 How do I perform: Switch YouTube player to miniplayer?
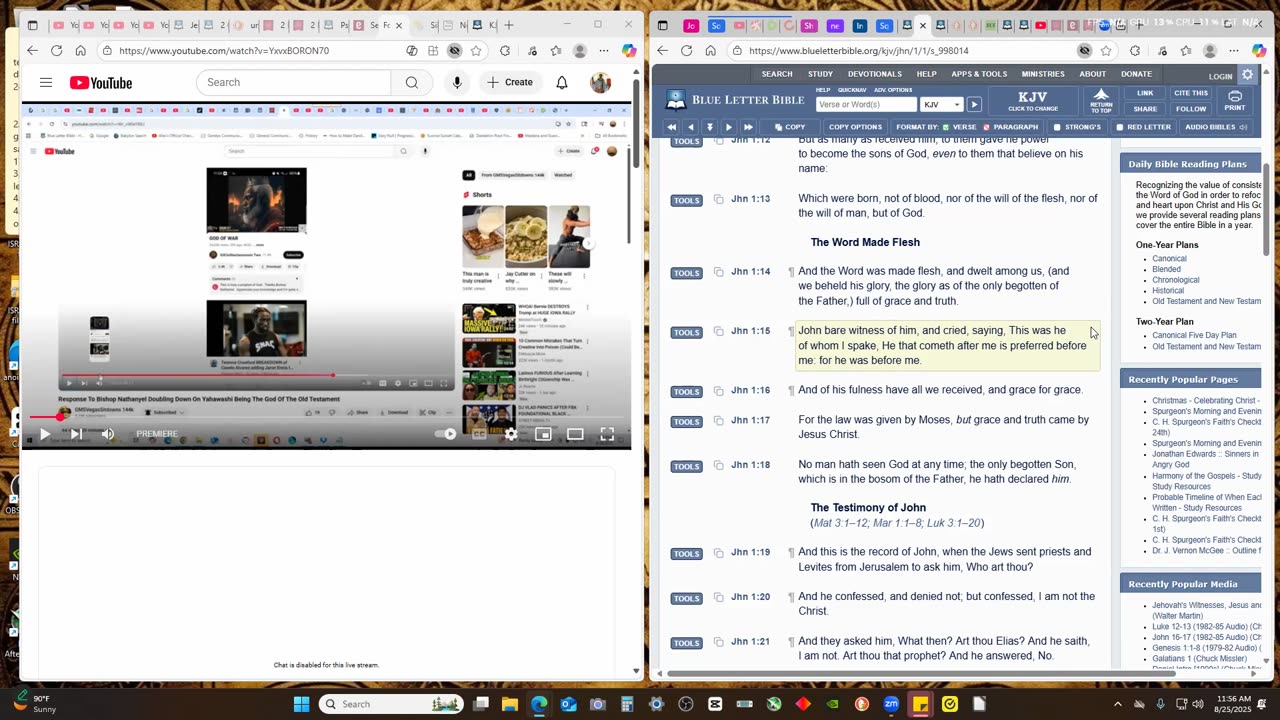tap(543, 434)
